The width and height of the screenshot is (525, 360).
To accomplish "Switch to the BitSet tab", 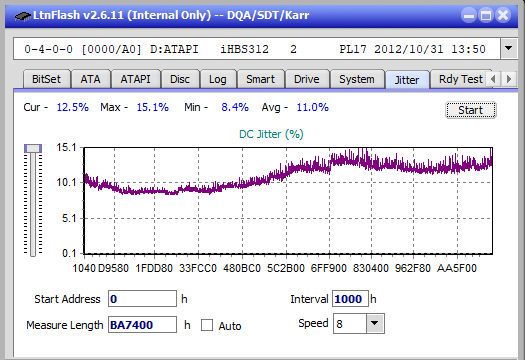I will [46, 79].
